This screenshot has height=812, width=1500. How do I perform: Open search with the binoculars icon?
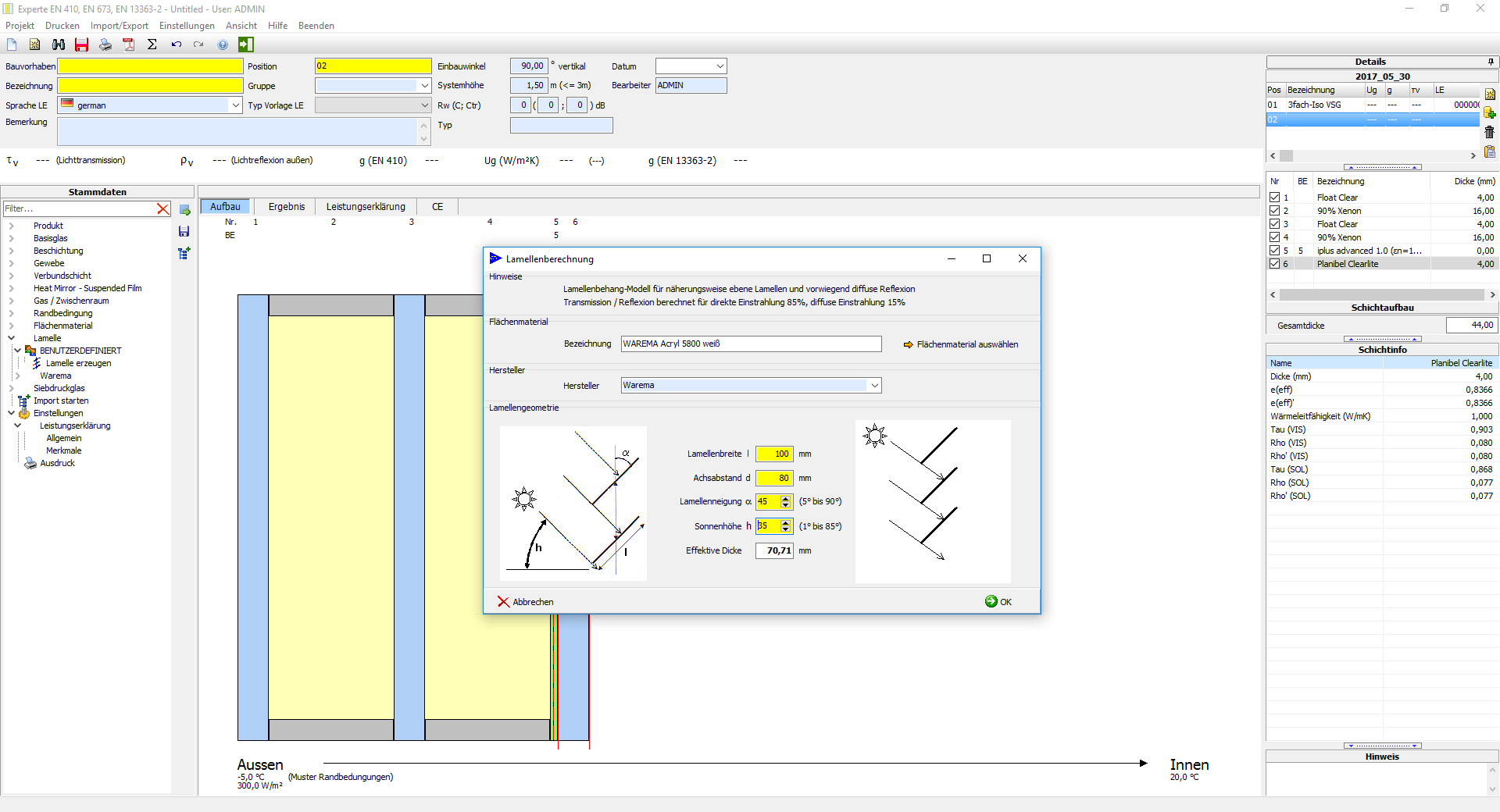tap(59, 45)
